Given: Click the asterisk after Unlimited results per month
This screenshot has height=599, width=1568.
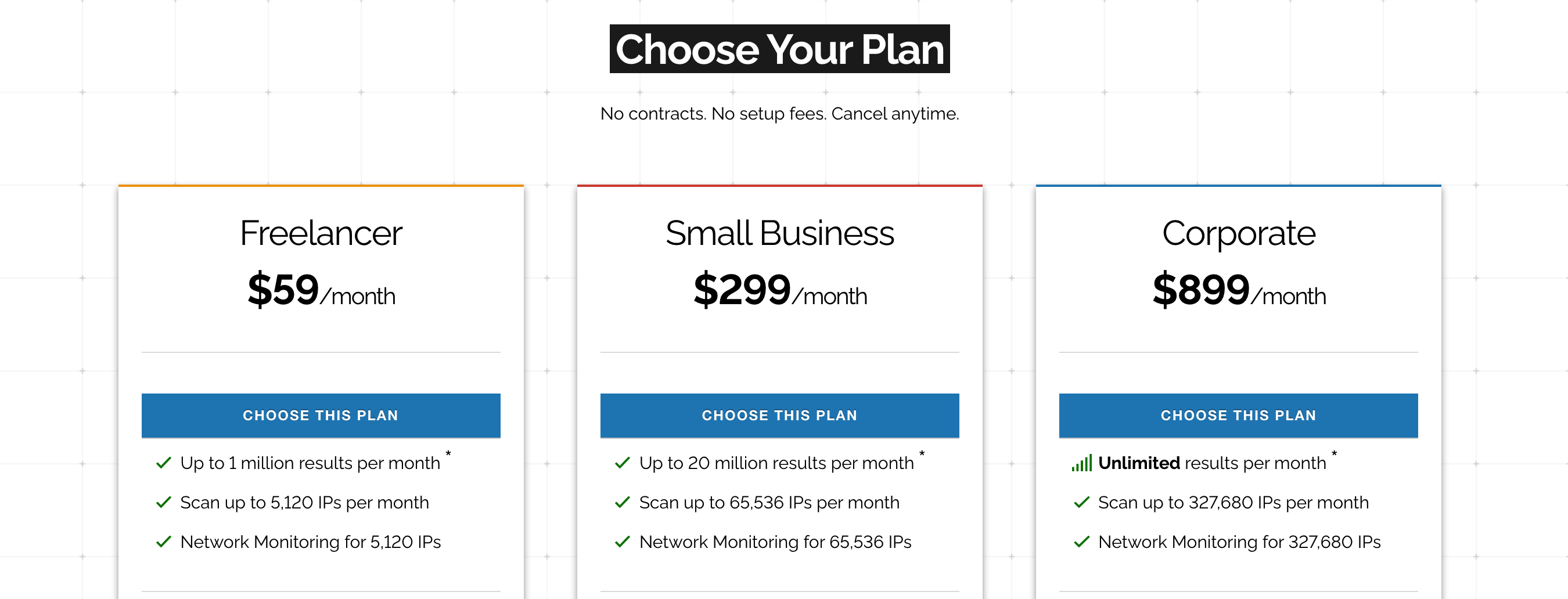Looking at the screenshot, I should pyautogui.click(x=1333, y=454).
